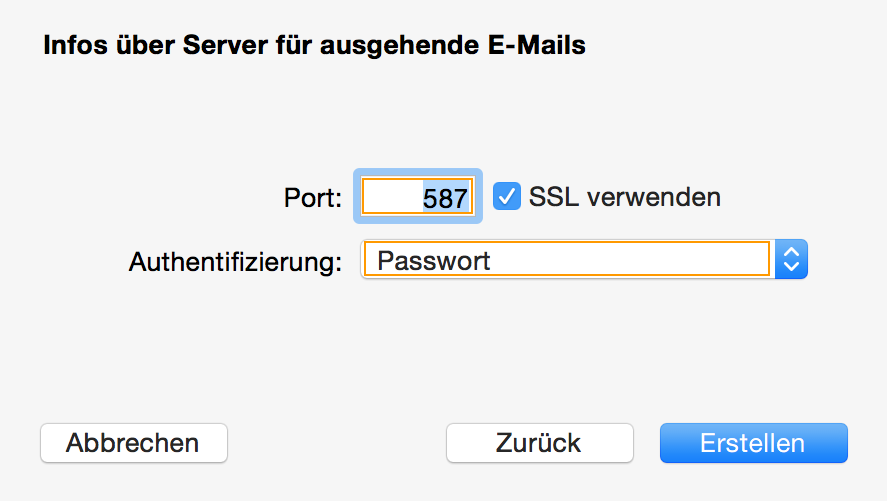887x501 pixels.
Task: Click the dialog heading about outgoing mail server
Action: coord(313,45)
